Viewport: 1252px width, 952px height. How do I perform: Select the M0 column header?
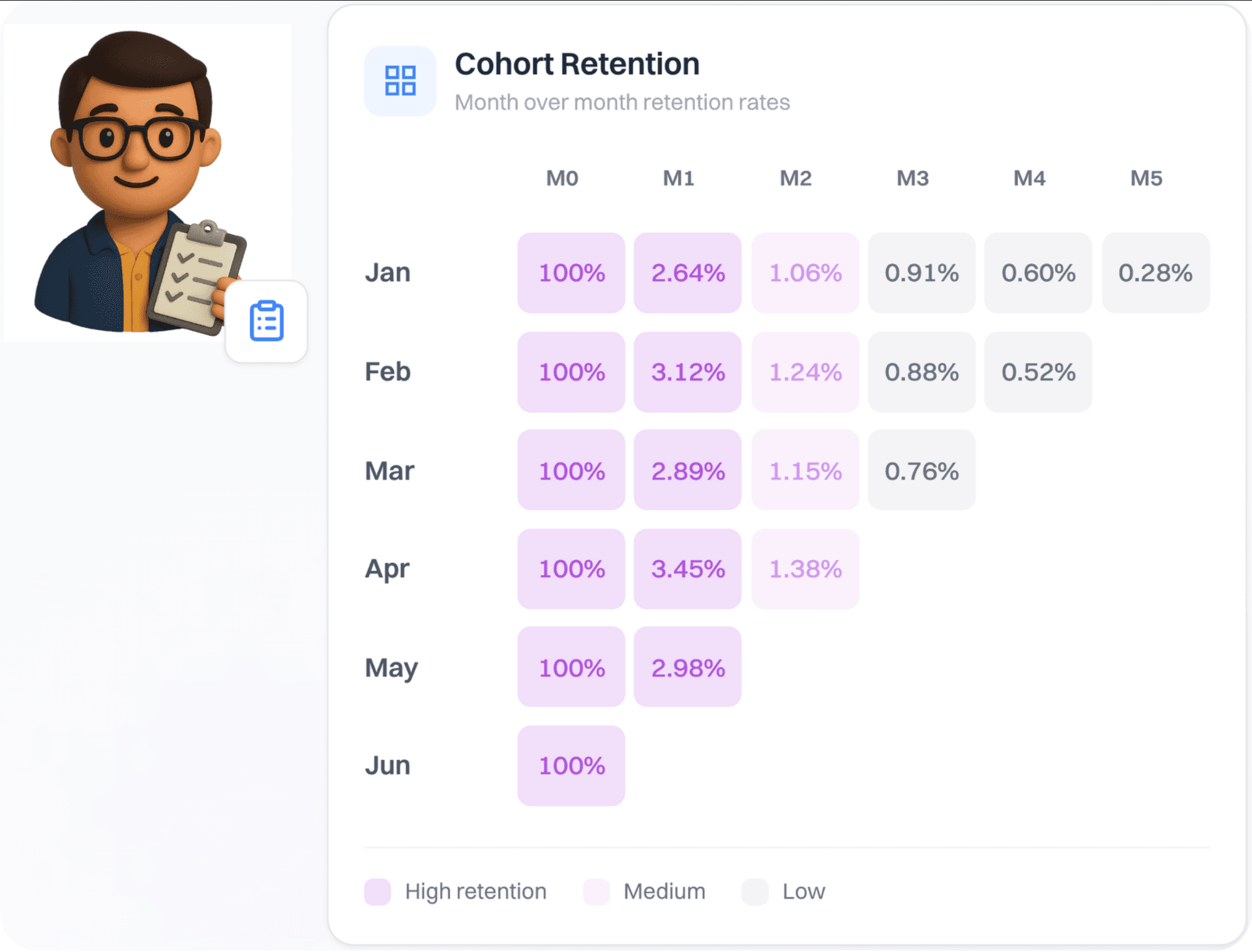point(561,178)
